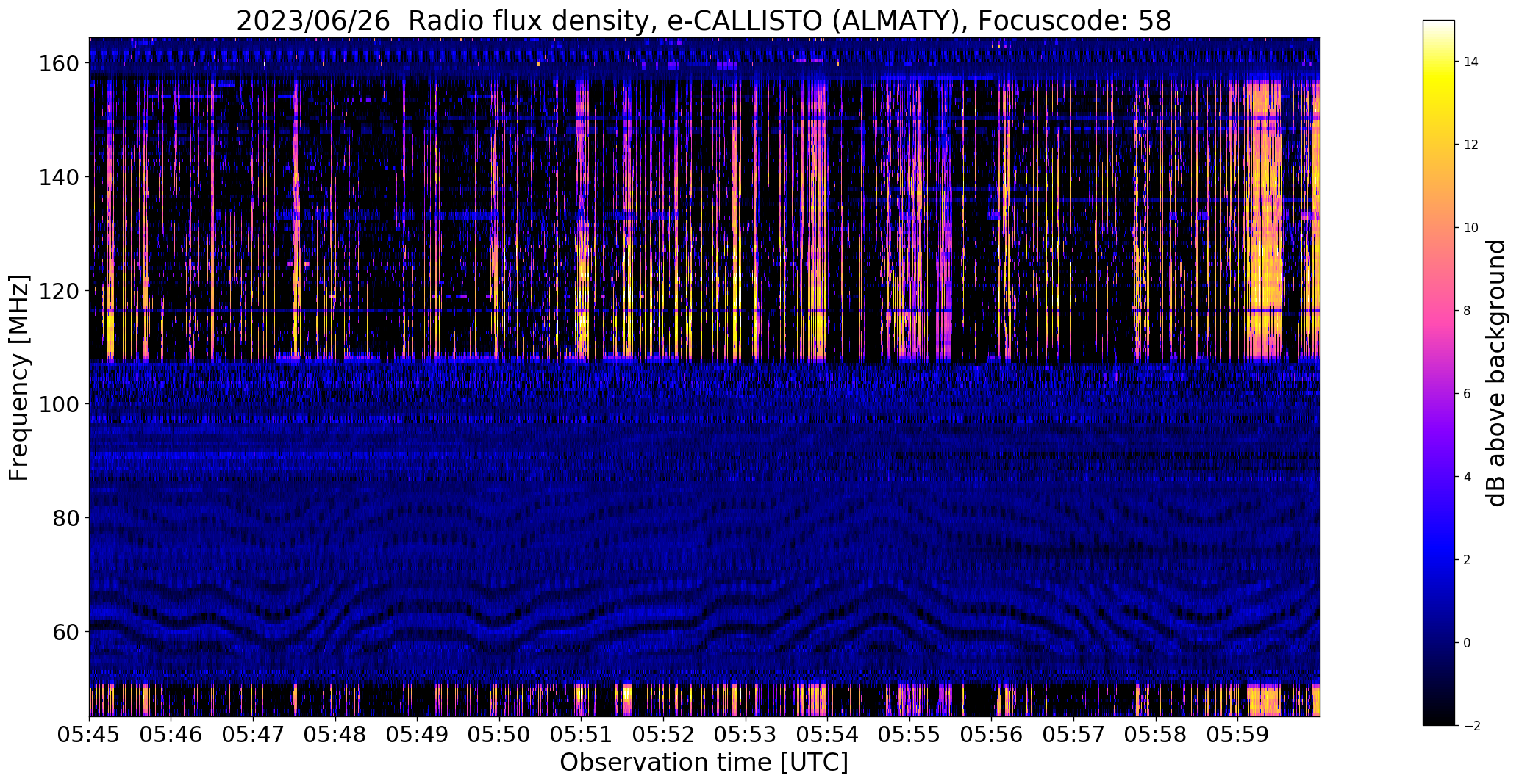The height and width of the screenshot is (784, 1519).
Task: Click the 05:51 time tick label
Action: 581,735
